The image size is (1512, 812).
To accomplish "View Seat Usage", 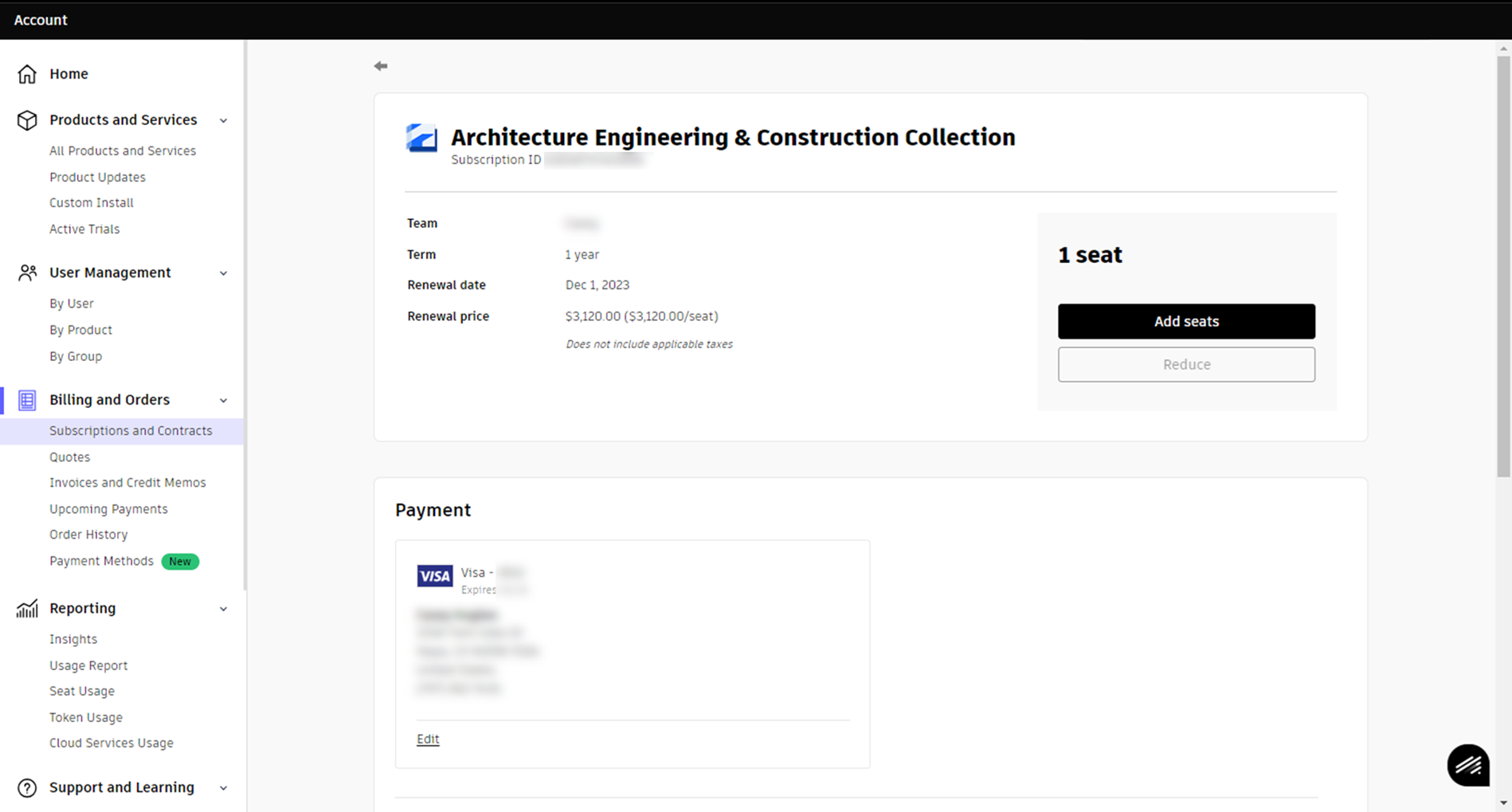I will click(x=82, y=691).
